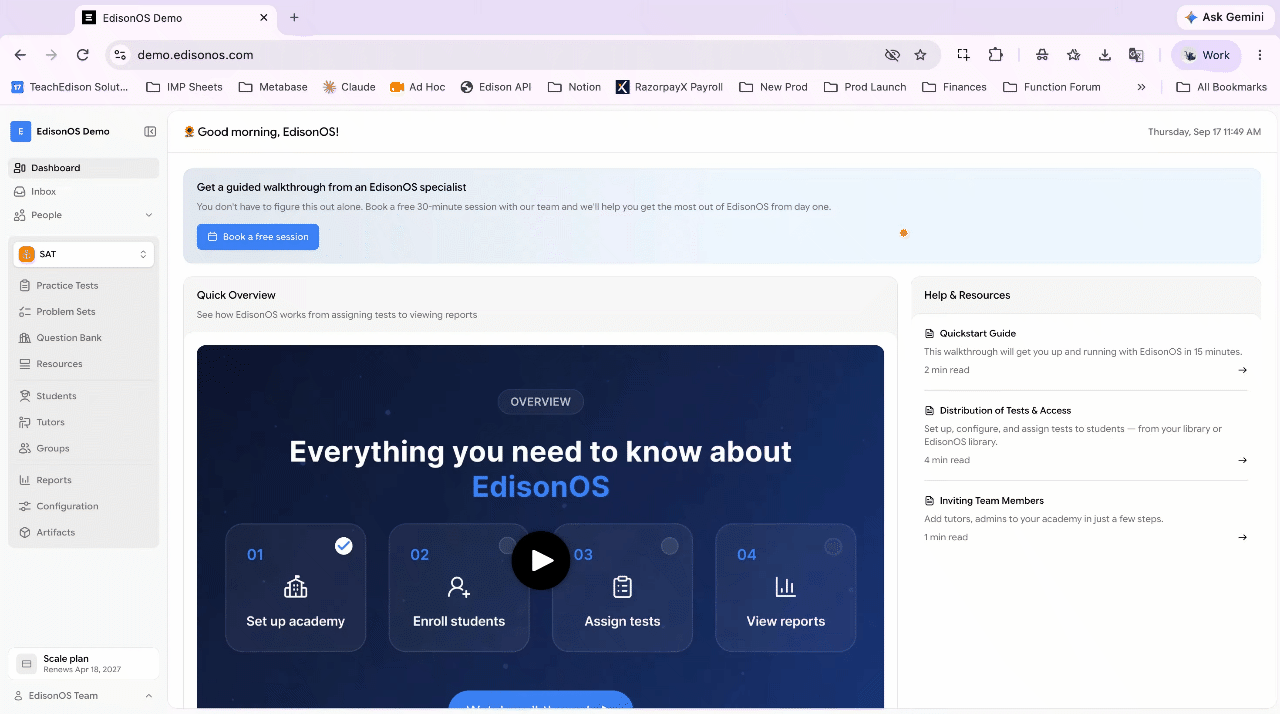Toggle the Enroll students step circle
Viewport: 1280px width, 714px height.
click(507, 546)
